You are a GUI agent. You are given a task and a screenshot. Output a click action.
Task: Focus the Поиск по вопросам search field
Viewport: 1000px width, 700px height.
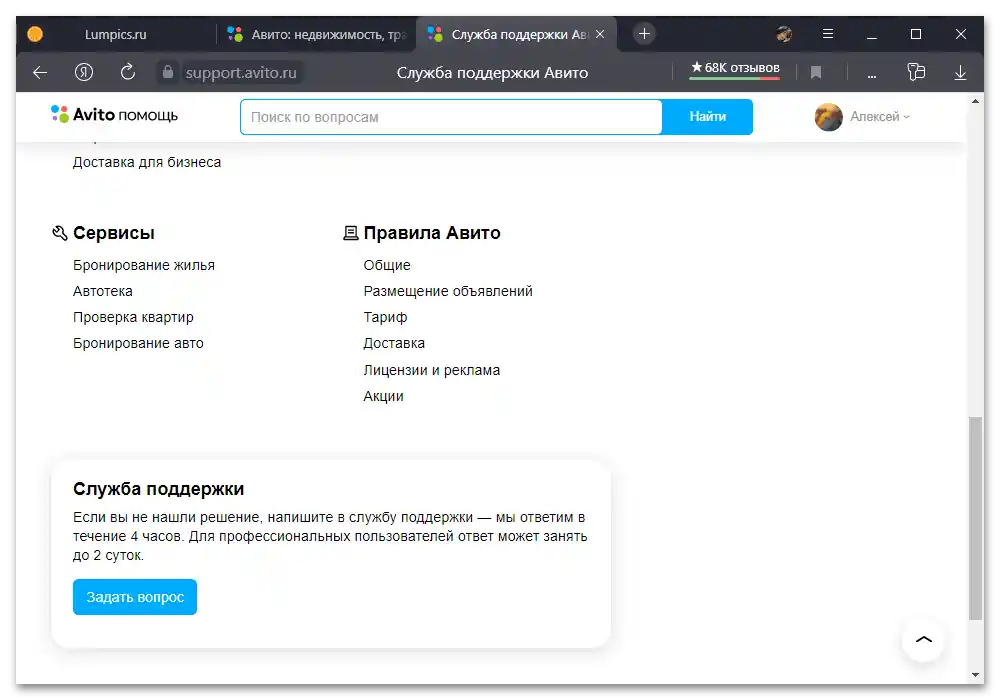click(451, 117)
